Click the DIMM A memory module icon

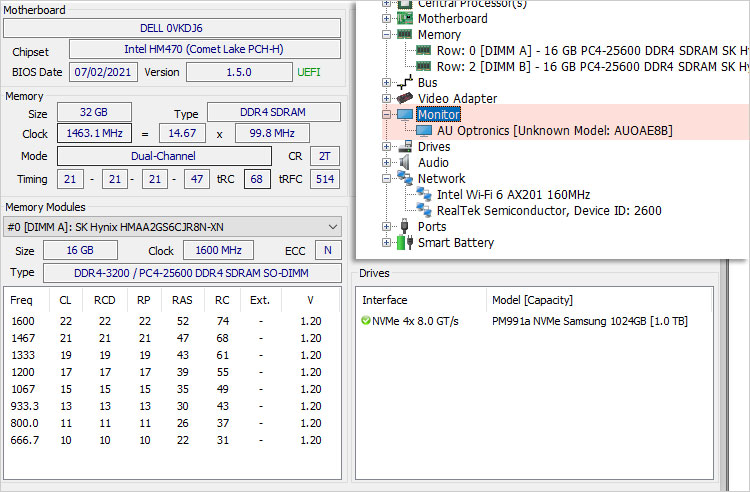click(424, 50)
